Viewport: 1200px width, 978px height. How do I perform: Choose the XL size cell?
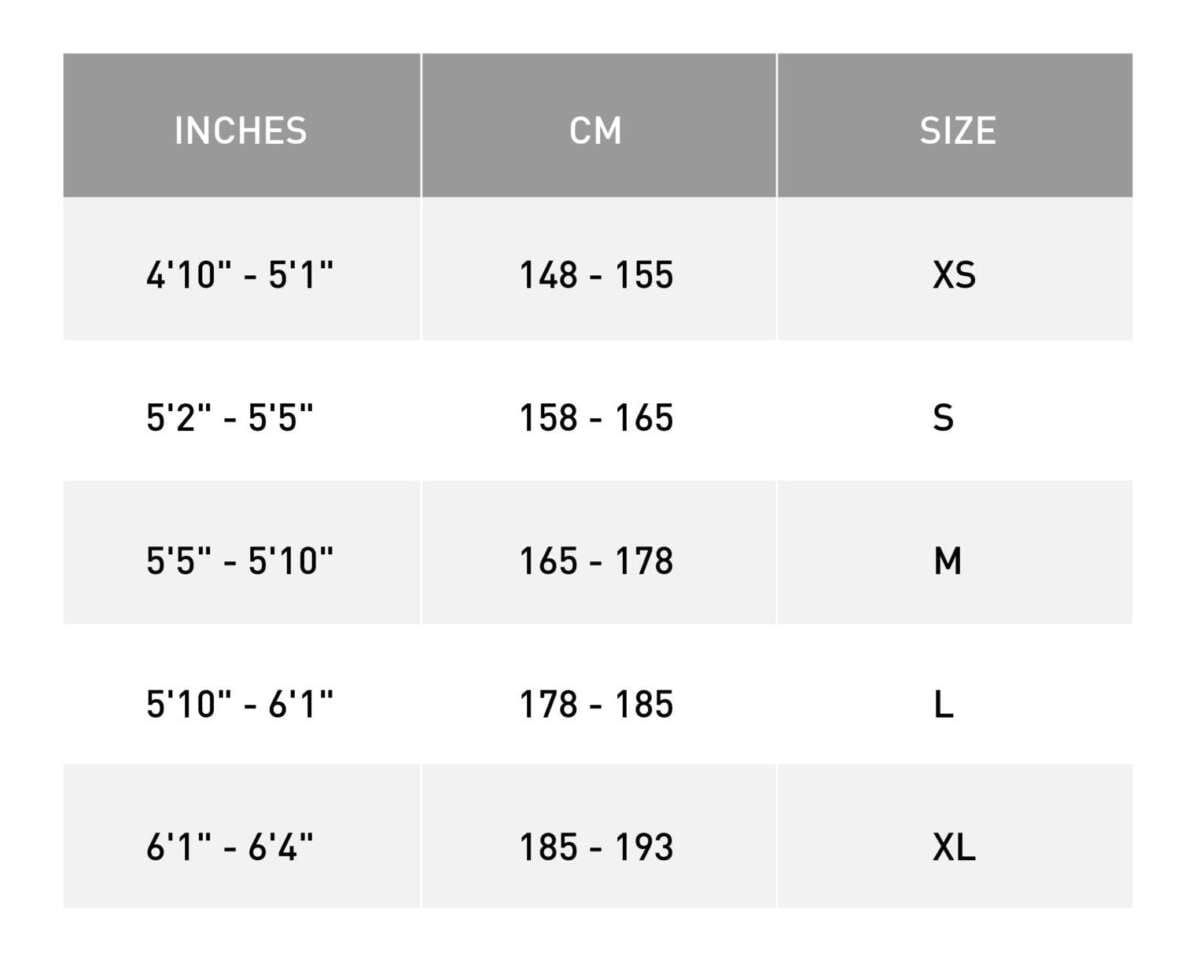954,848
